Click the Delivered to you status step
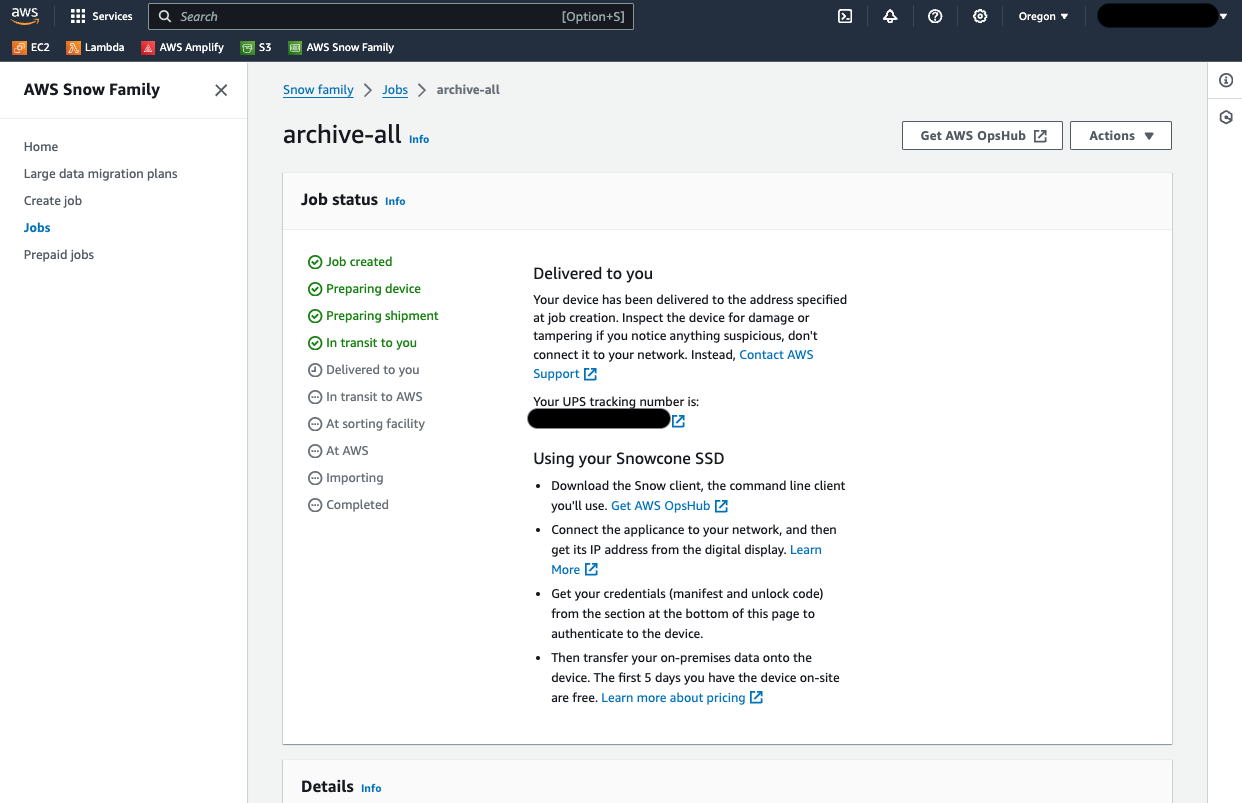The height and width of the screenshot is (803, 1242). click(364, 370)
